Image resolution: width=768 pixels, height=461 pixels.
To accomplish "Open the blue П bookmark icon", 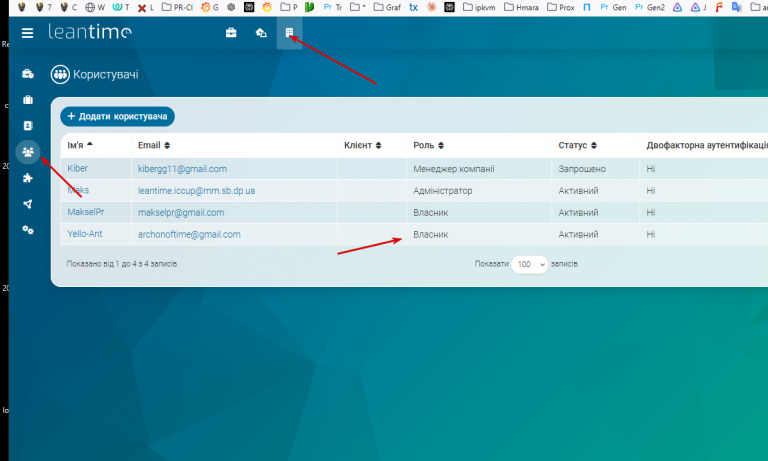I will coord(586,7).
